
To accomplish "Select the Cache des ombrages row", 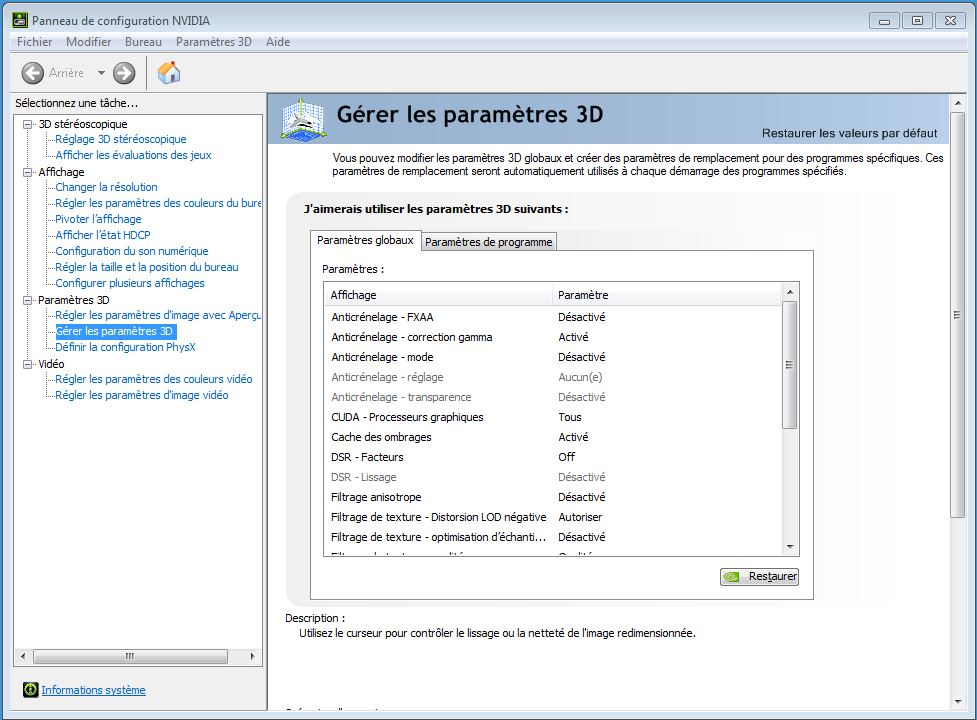I will [553, 437].
